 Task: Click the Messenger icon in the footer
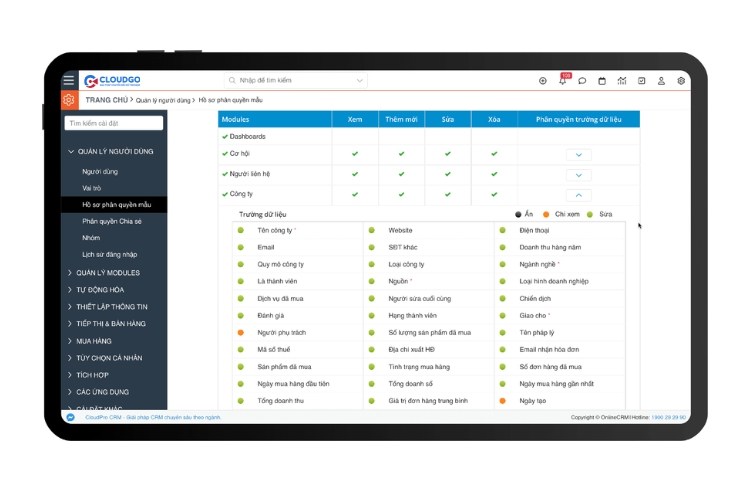click(x=70, y=417)
